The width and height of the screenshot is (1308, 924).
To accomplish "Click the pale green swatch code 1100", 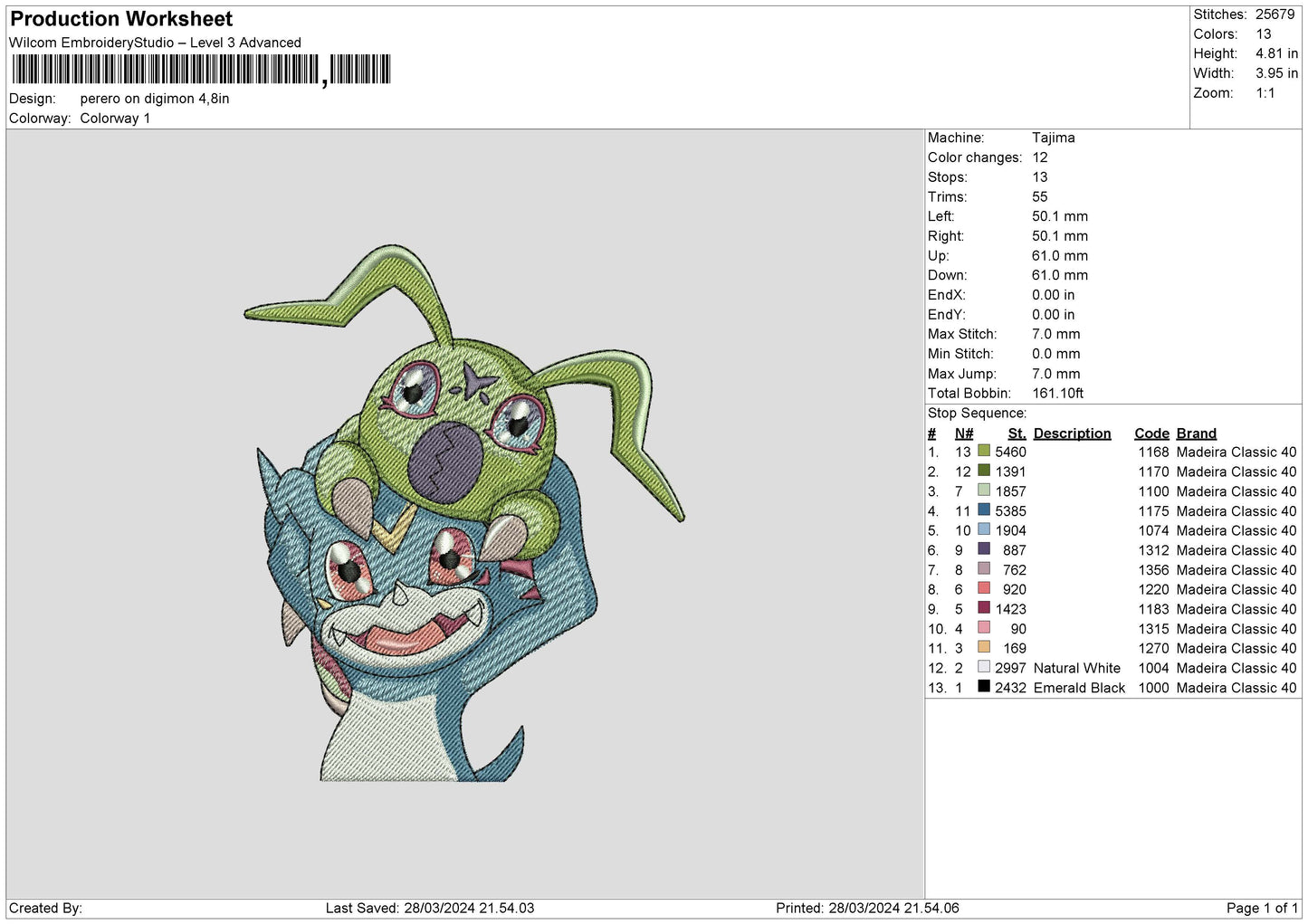I will 983,490.
